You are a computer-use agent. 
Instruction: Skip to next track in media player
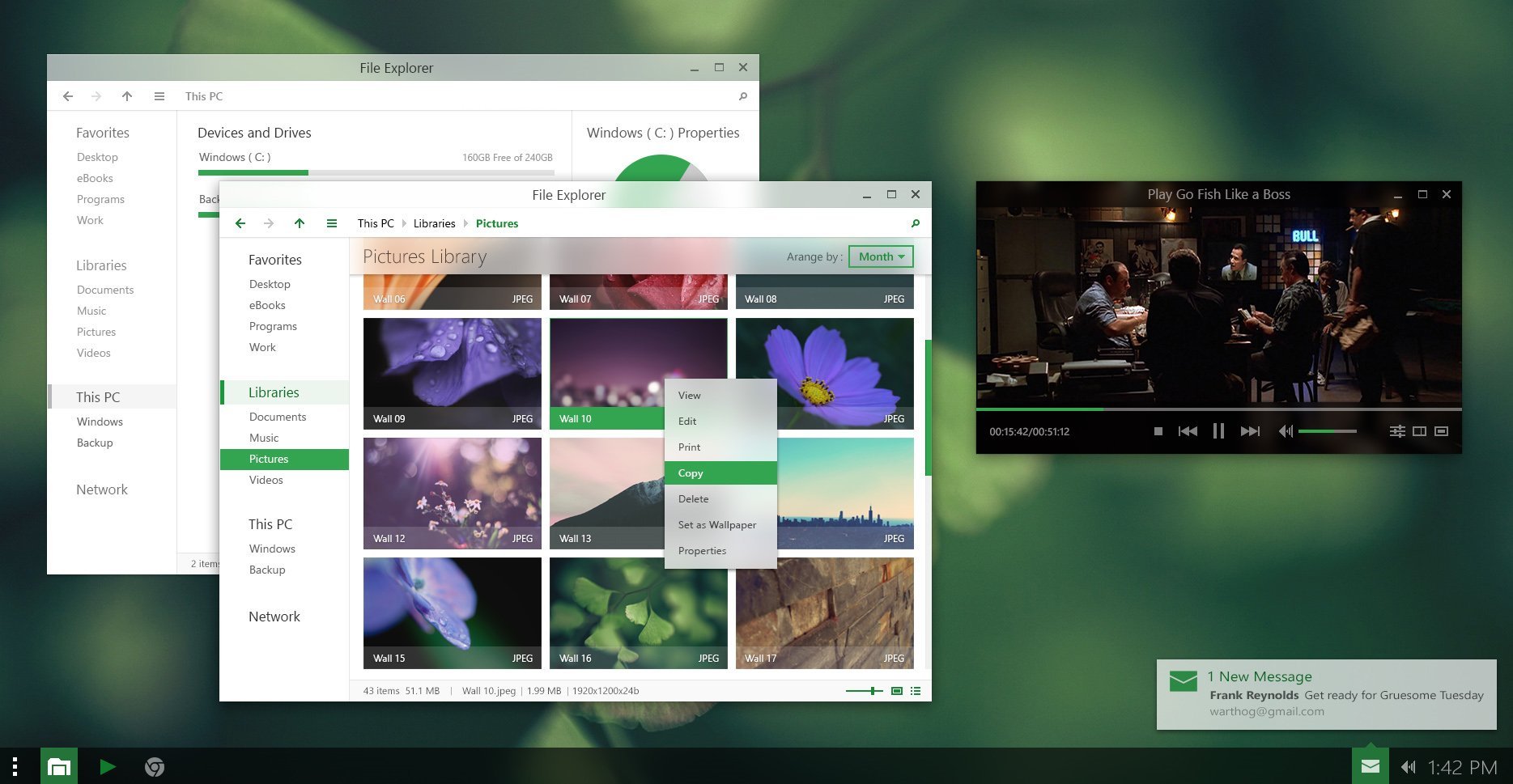1250,431
